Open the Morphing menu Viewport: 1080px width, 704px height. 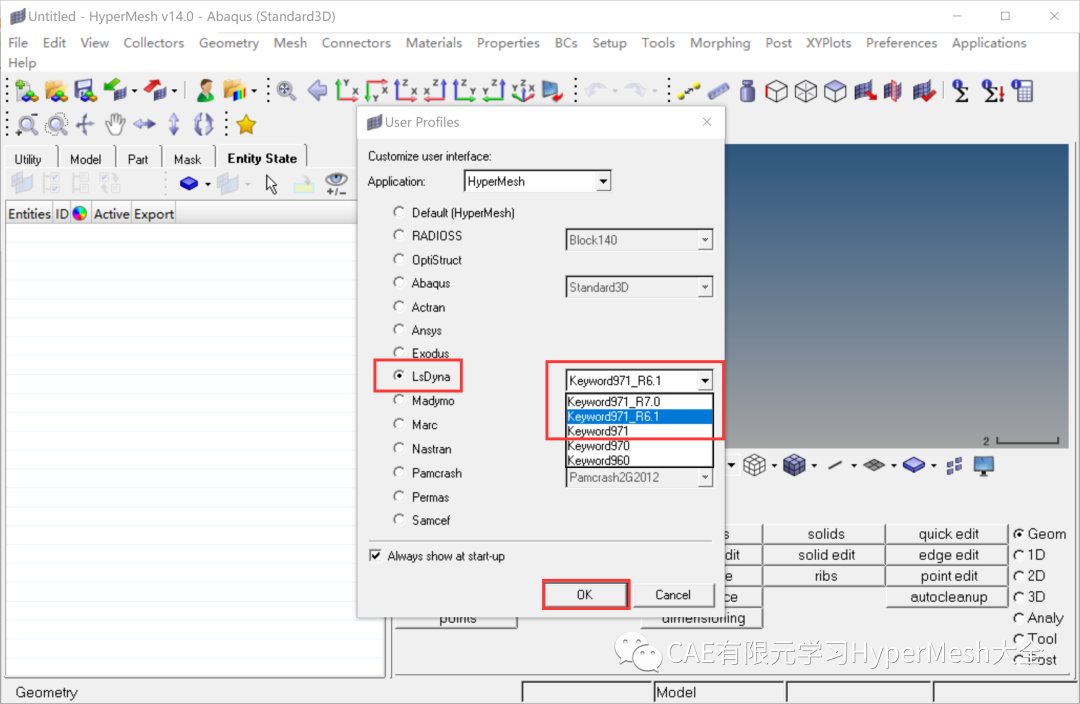click(720, 43)
